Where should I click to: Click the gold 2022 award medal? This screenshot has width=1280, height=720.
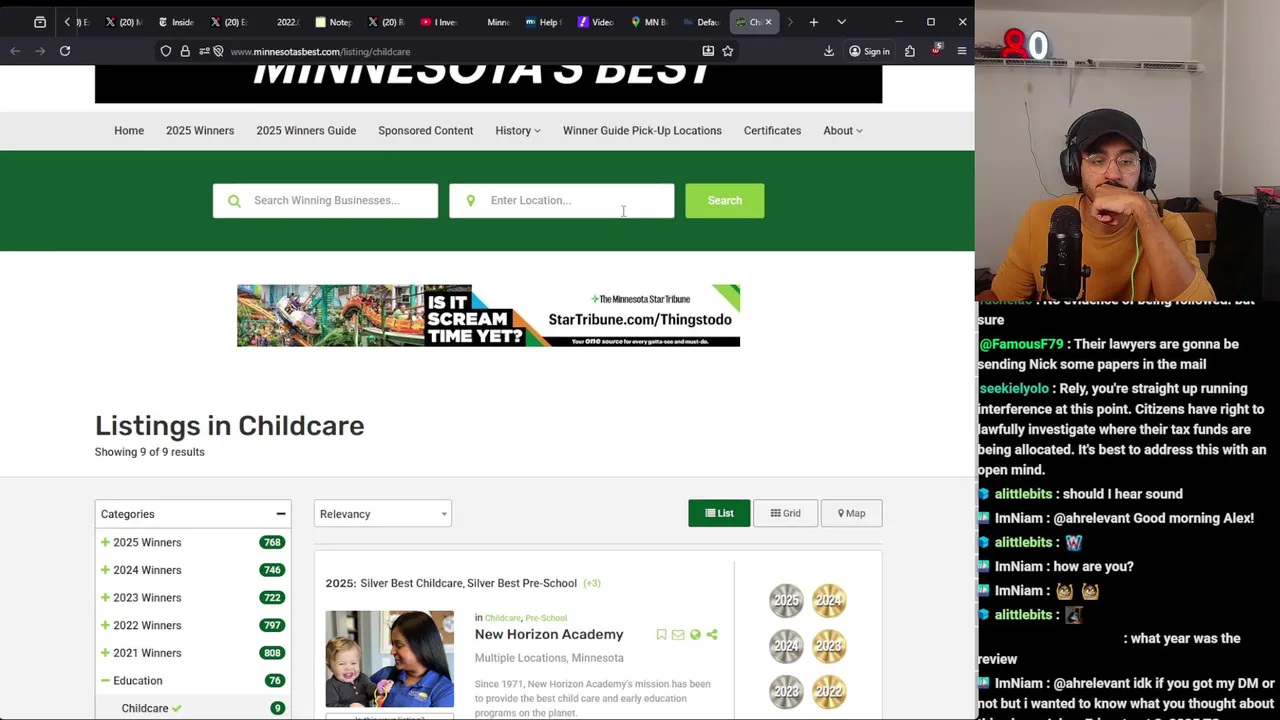tap(829, 691)
